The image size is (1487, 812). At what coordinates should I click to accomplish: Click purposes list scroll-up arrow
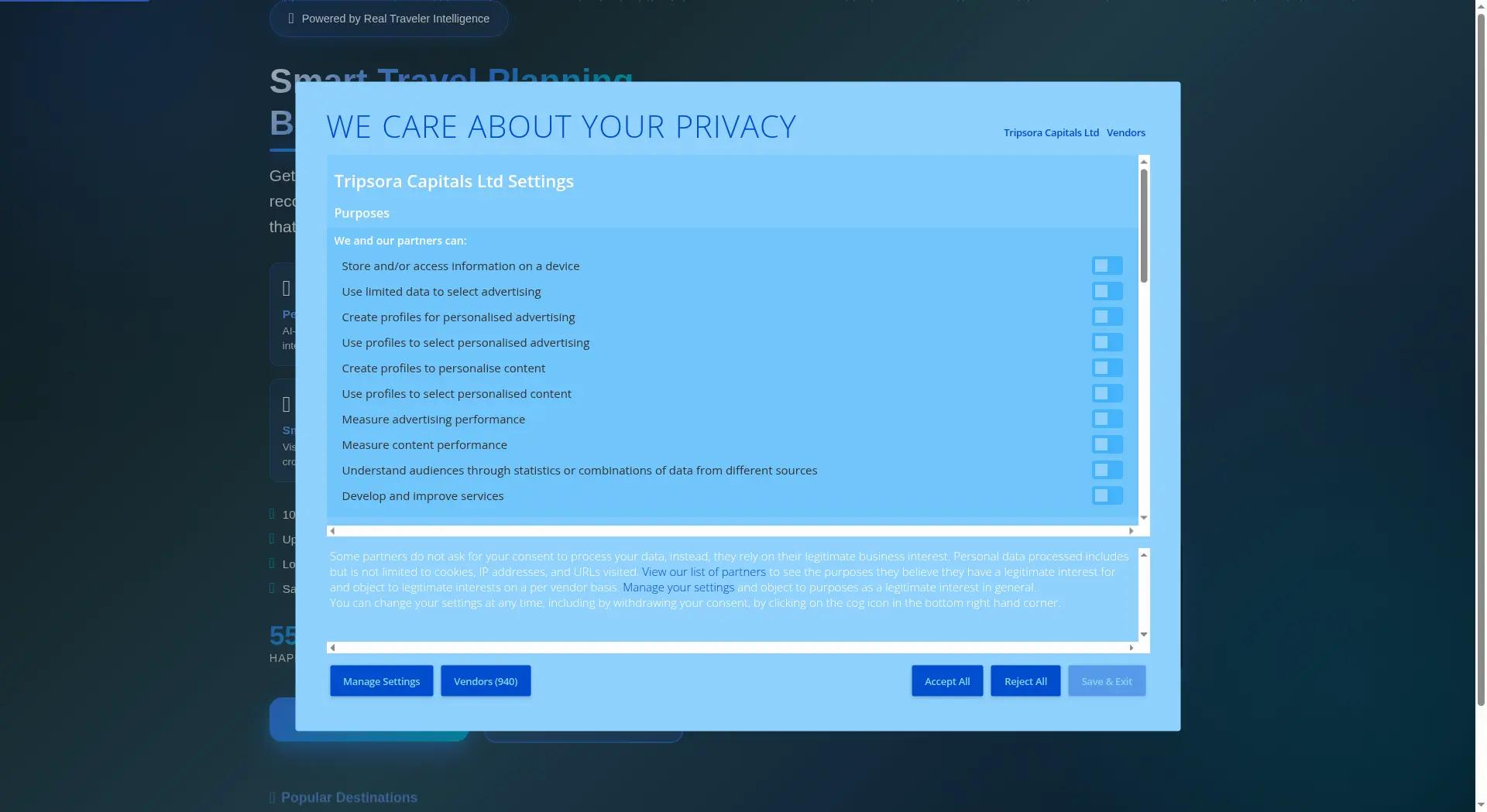[1143, 162]
